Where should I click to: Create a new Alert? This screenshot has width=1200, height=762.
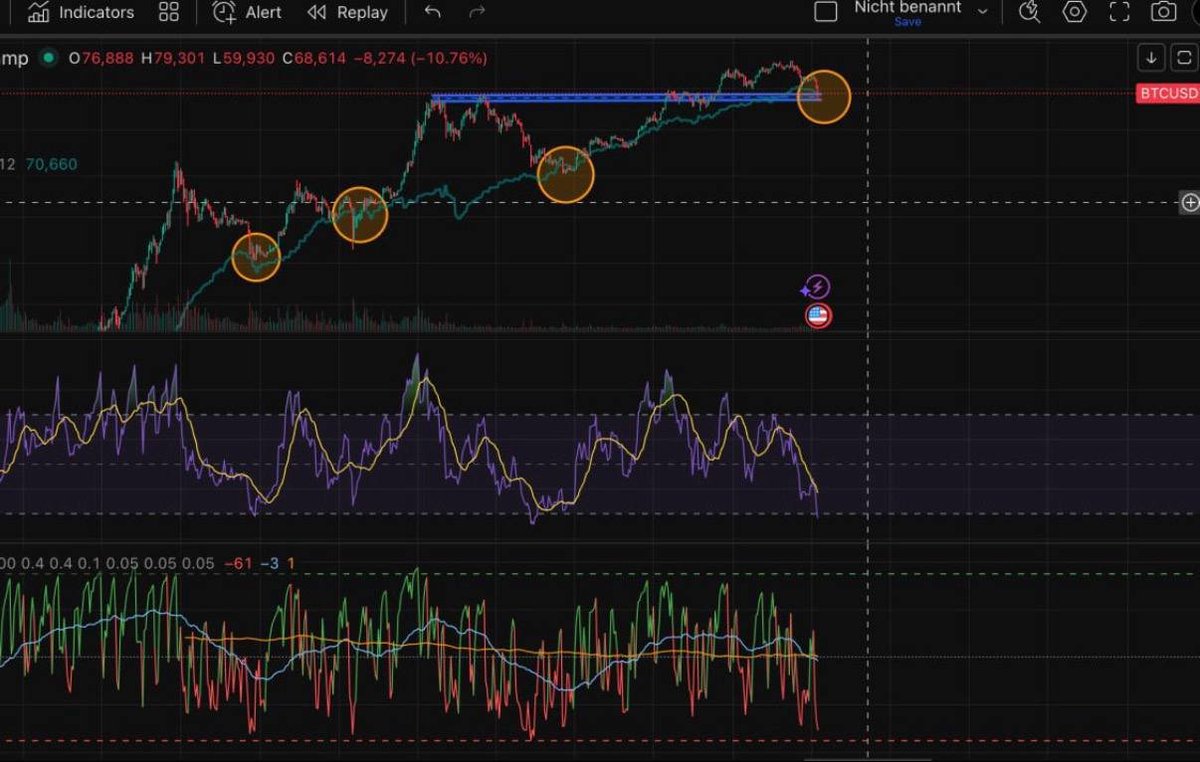(247, 13)
